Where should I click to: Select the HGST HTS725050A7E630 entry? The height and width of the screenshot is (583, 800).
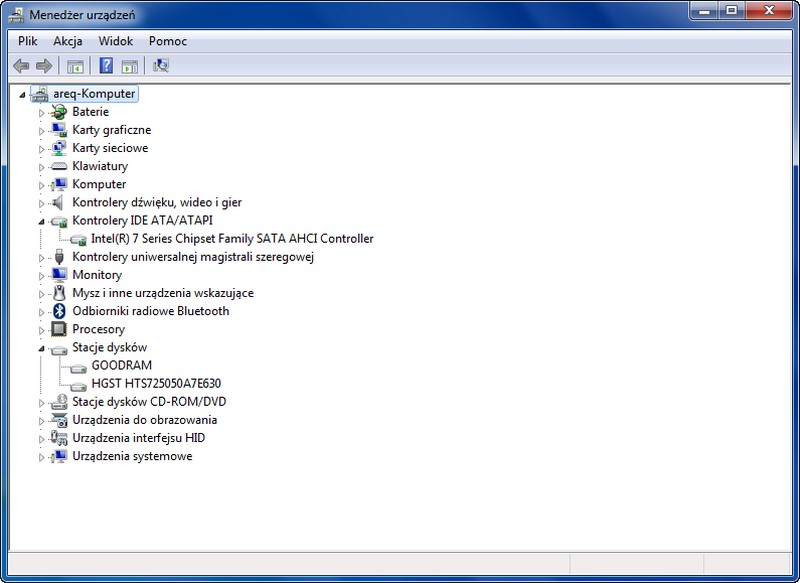[156, 384]
